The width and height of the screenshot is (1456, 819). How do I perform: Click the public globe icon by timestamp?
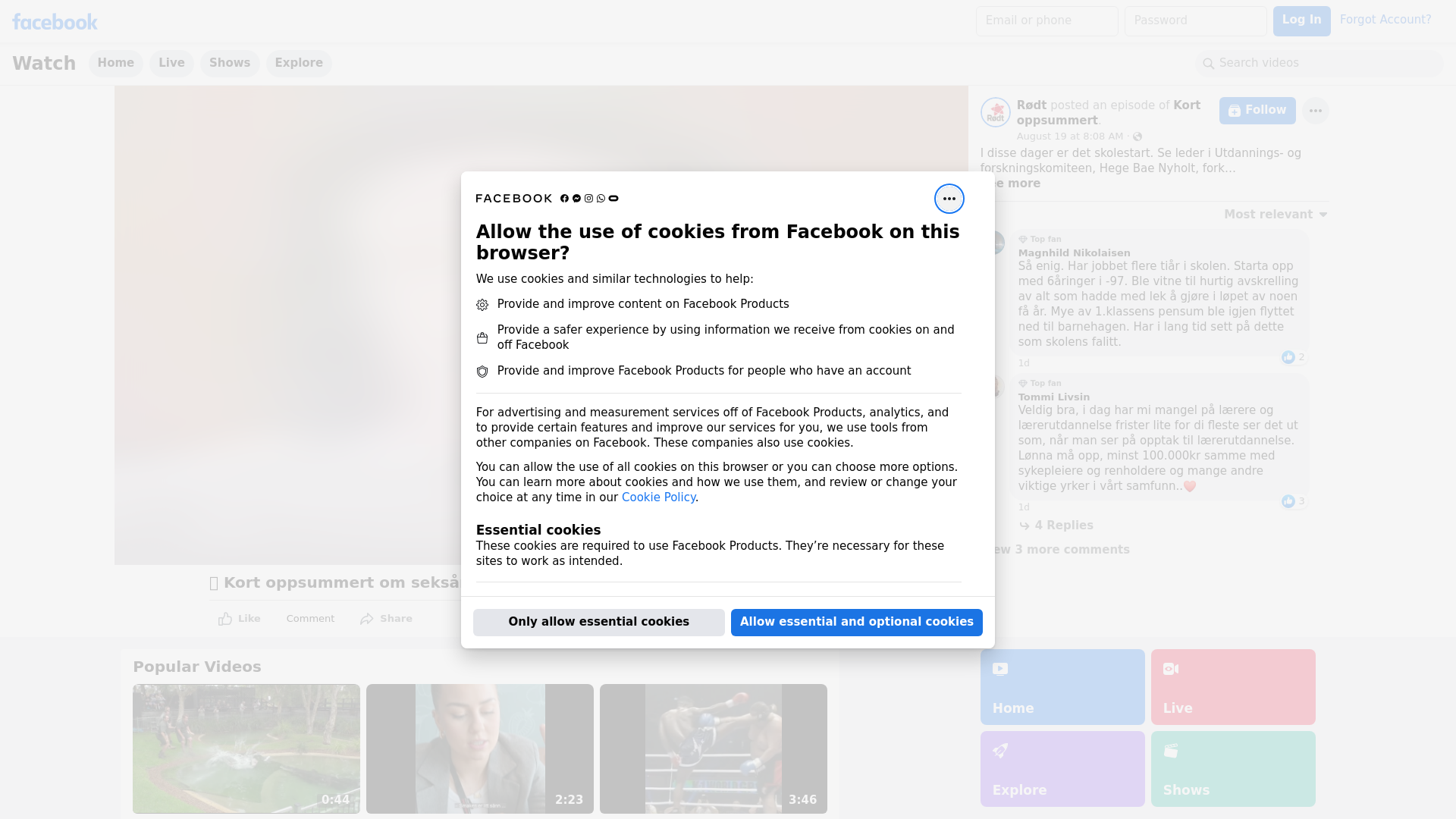click(x=1137, y=136)
